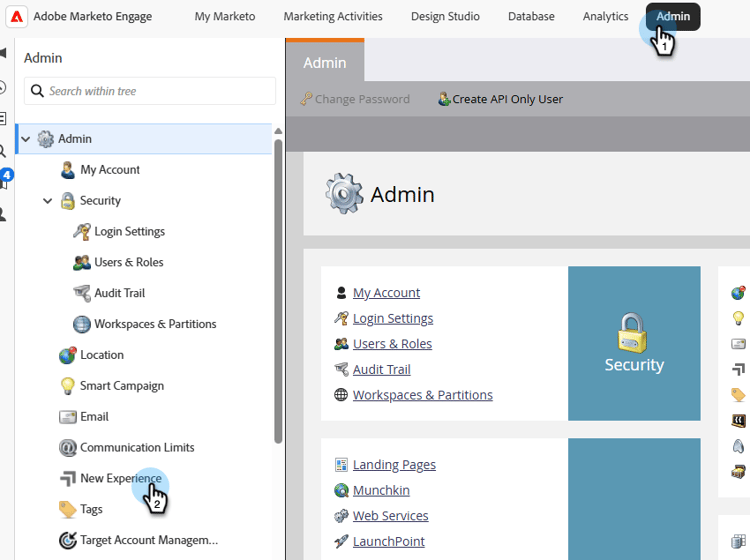Click the Landing Pages icon in integration card

tap(341, 465)
